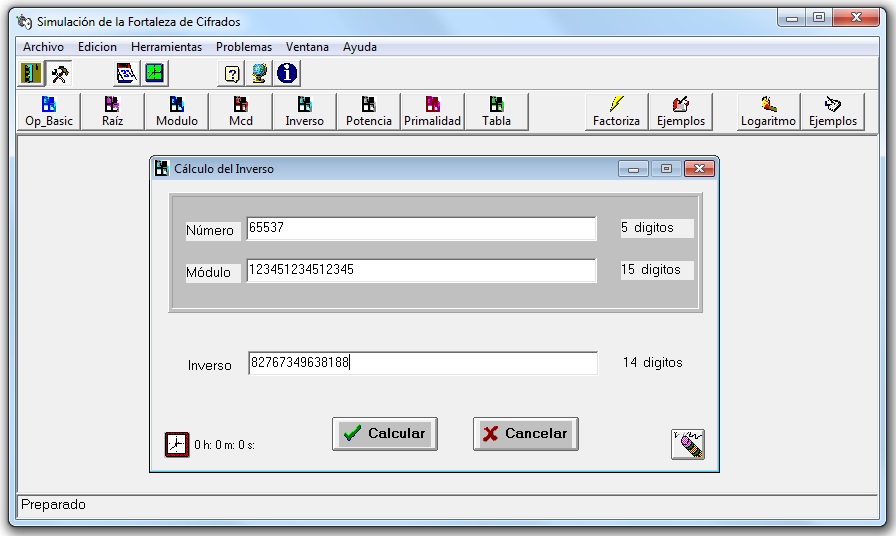Open the Primalidad test tool

[432, 112]
